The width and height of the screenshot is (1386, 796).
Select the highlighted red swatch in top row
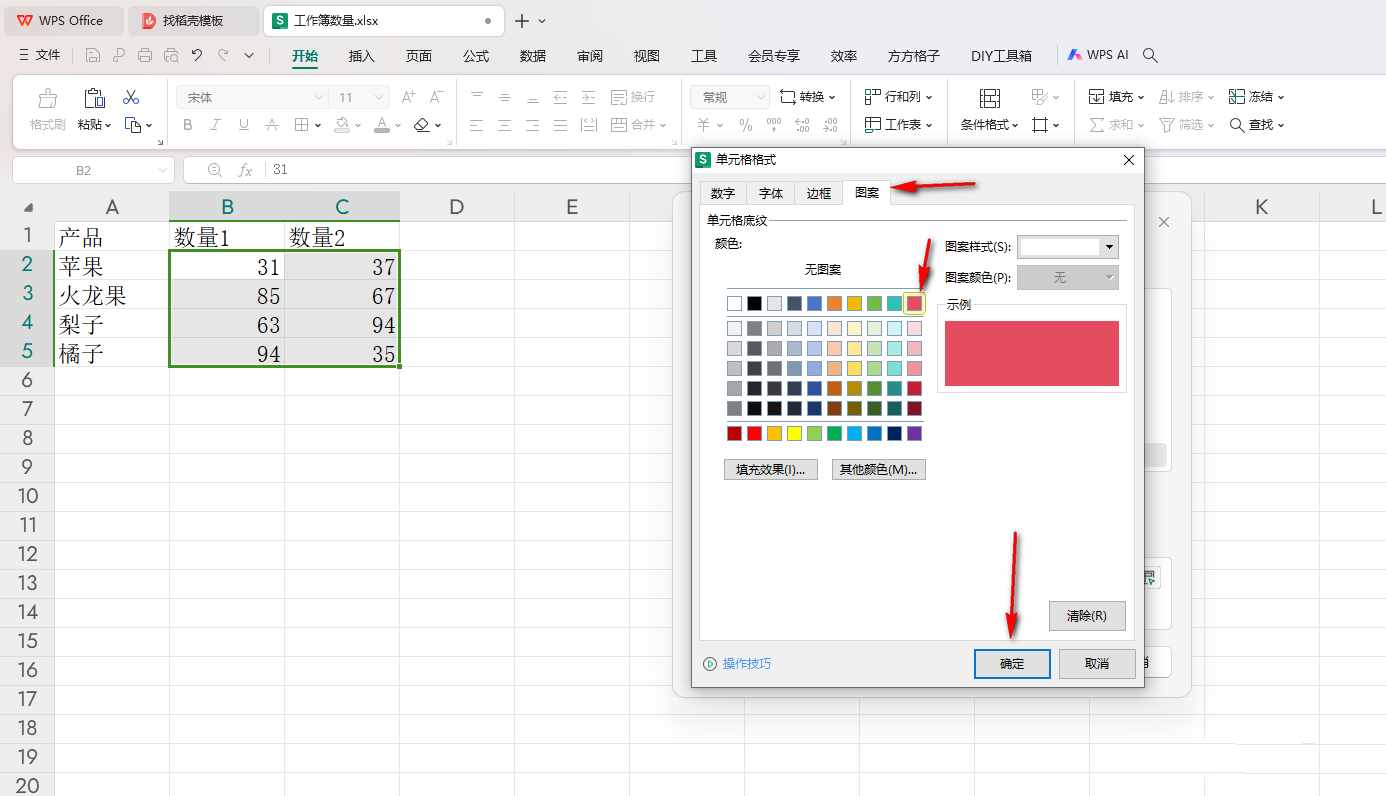tap(914, 303)
